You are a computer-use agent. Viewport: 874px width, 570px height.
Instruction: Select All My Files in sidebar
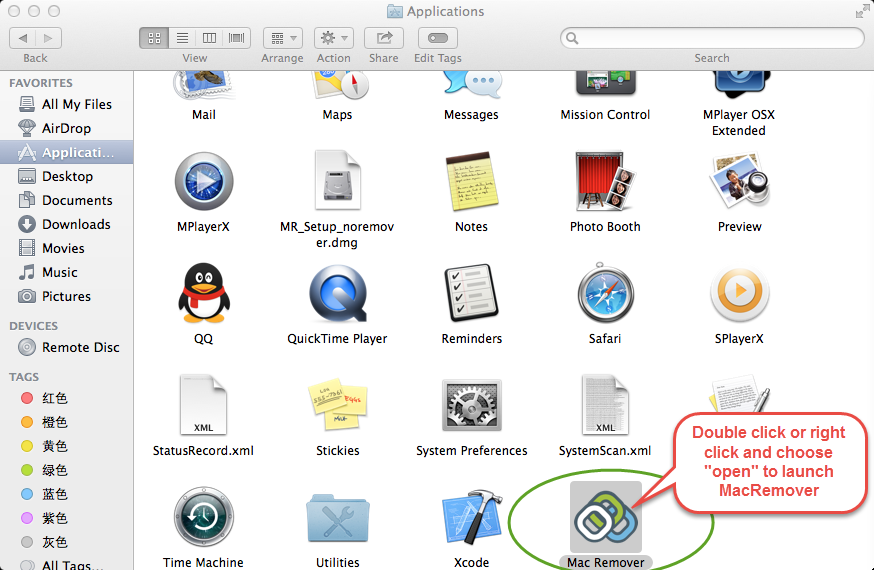coord(66,104)
